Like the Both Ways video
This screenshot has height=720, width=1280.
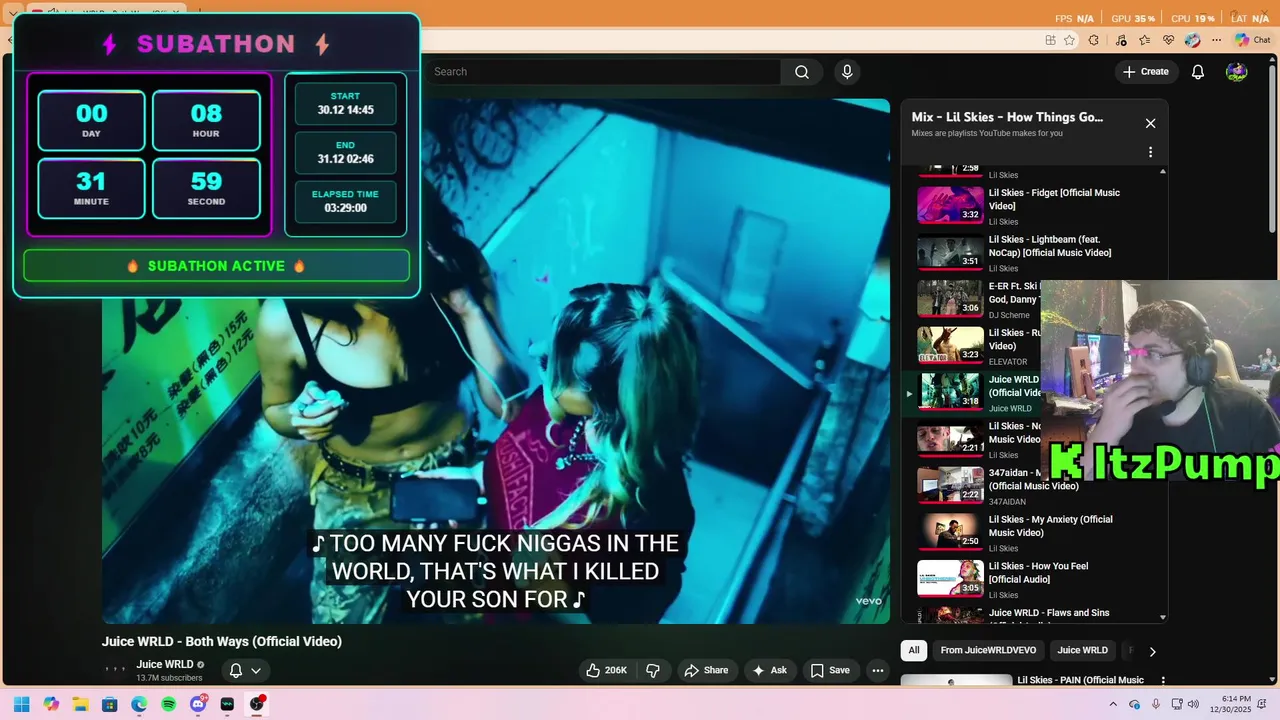pos(607,670)
